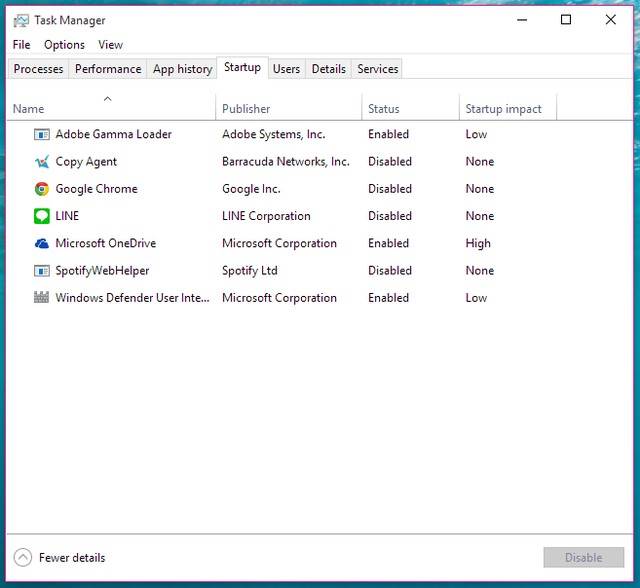Screen dimensions: 640x588
Task: Click Windows Defender's Microsoft Corporation publisher cell
Action: click(x=279, y=297)
